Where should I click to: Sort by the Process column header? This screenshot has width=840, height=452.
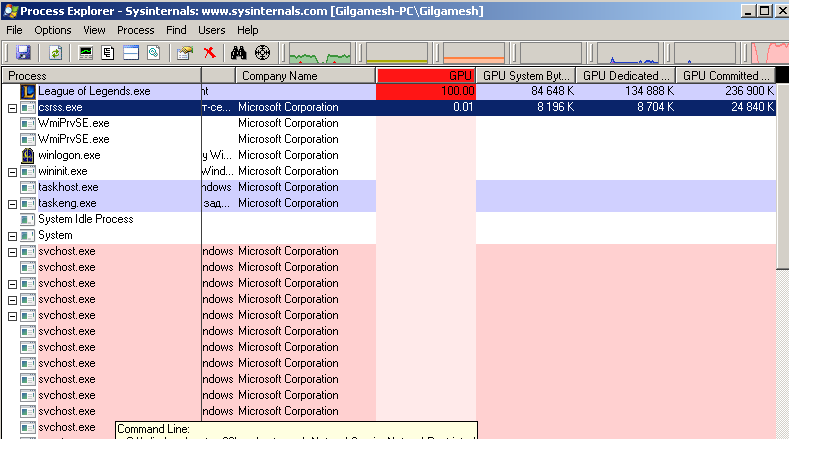point(101,76)
